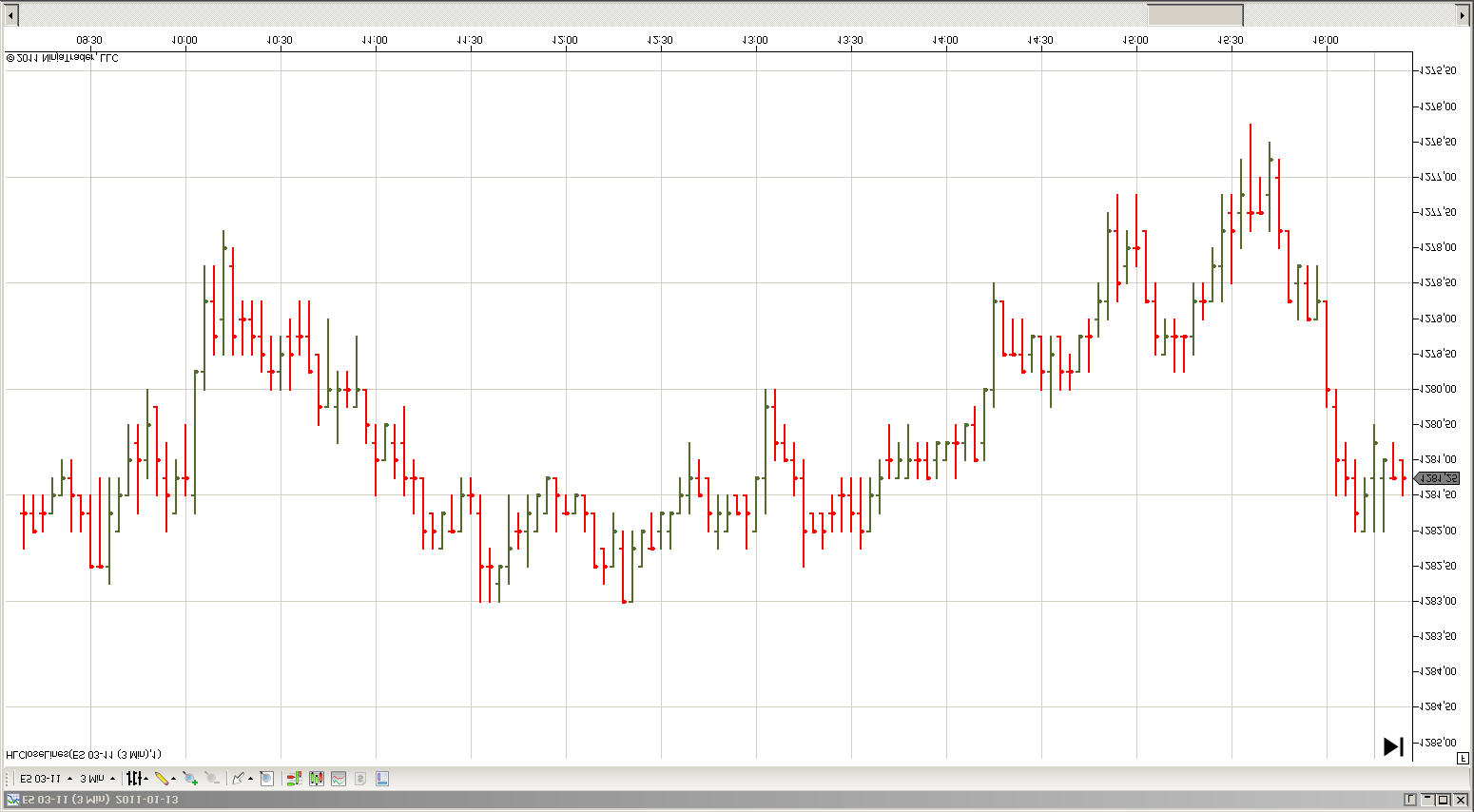Click the 1277.00 price axis label
This screenshot has width=1474, height=812.
click(x=1437, y=177)
